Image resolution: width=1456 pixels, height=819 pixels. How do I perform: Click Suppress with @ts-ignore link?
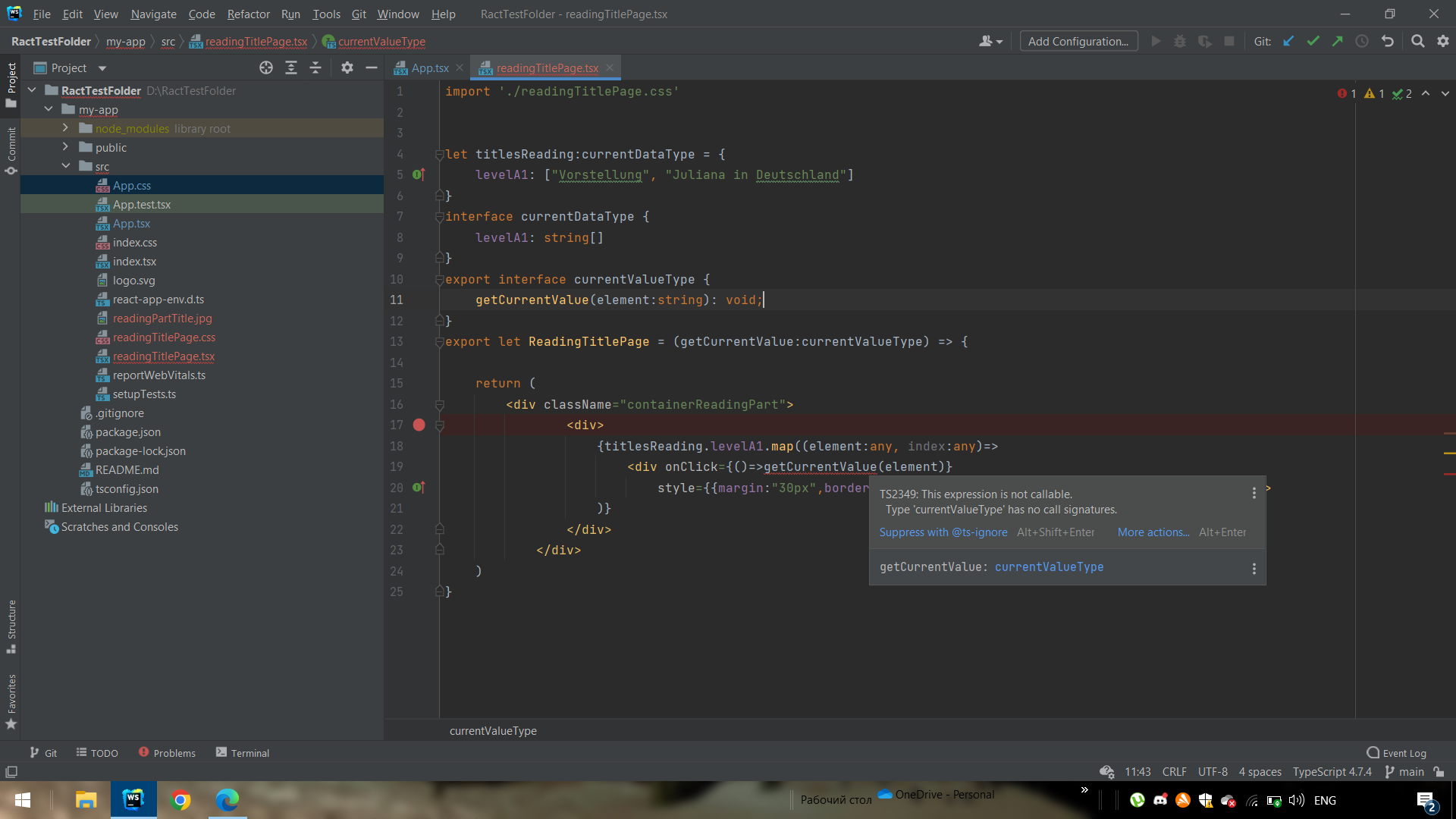(943, 532)
